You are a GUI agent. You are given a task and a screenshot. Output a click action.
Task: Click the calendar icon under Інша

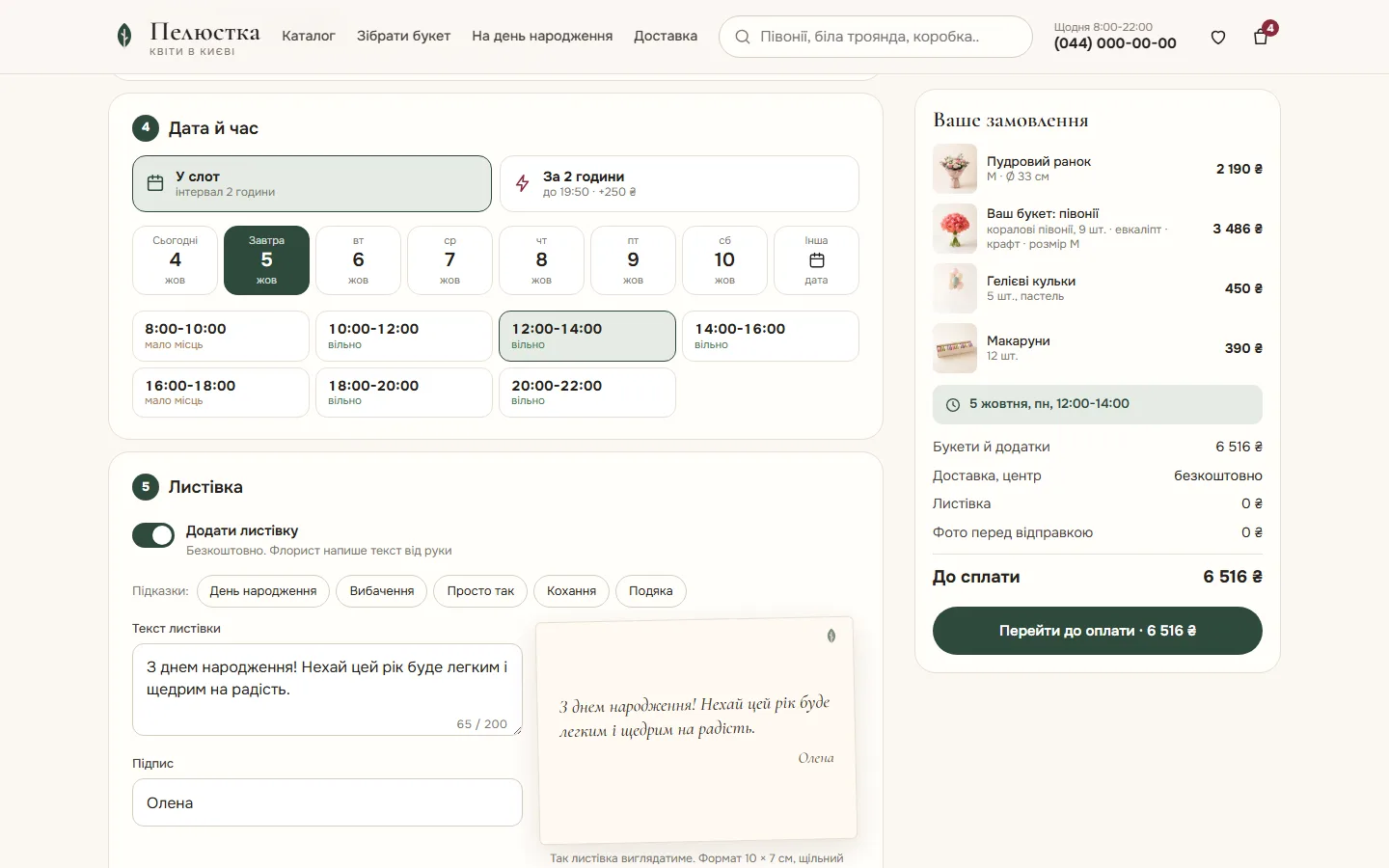click(x=817, y=260)
